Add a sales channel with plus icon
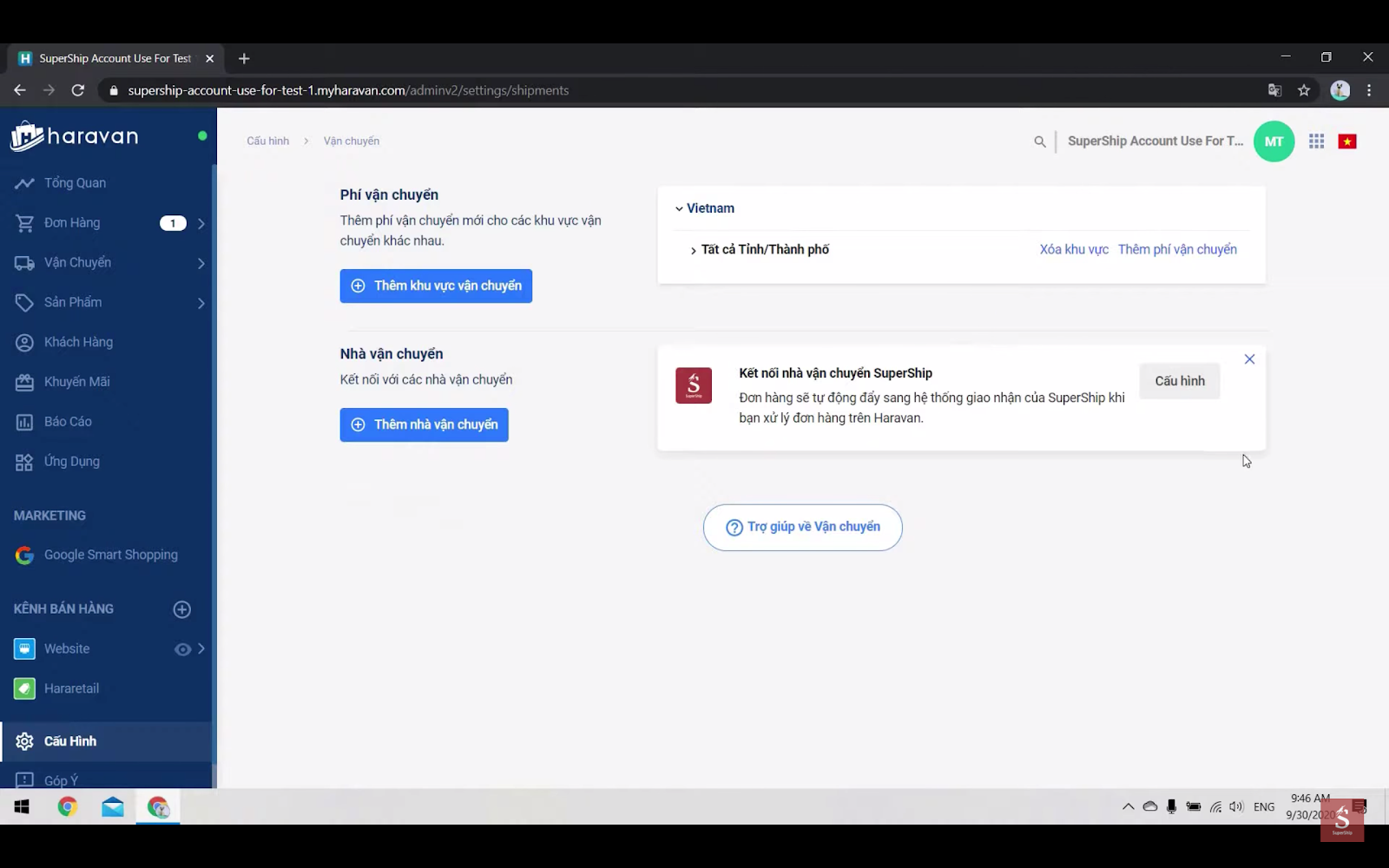Screen dimensions: 1389x868 [181, 609]
